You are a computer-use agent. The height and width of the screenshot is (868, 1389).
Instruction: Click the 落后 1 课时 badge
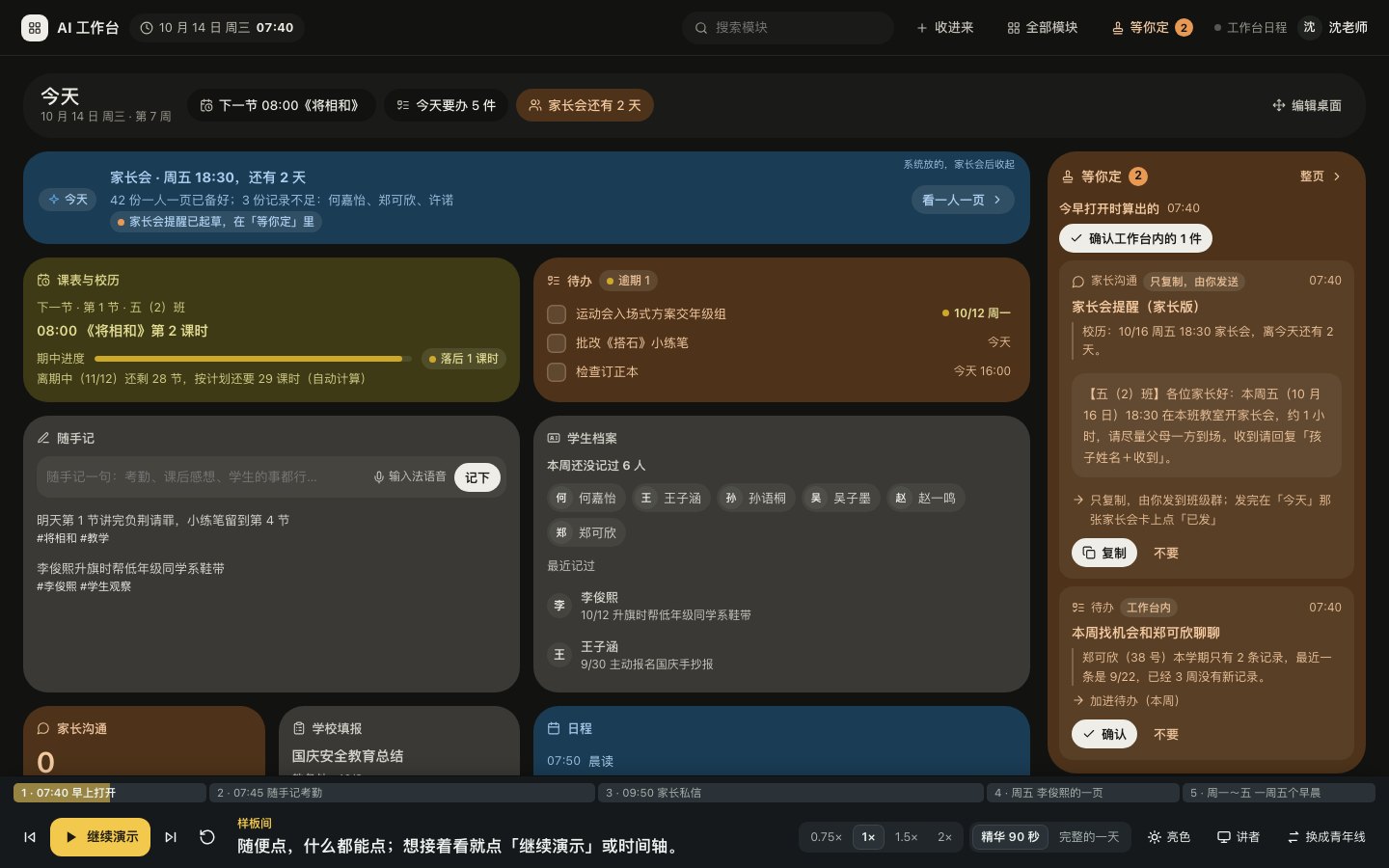coord(463,359)
